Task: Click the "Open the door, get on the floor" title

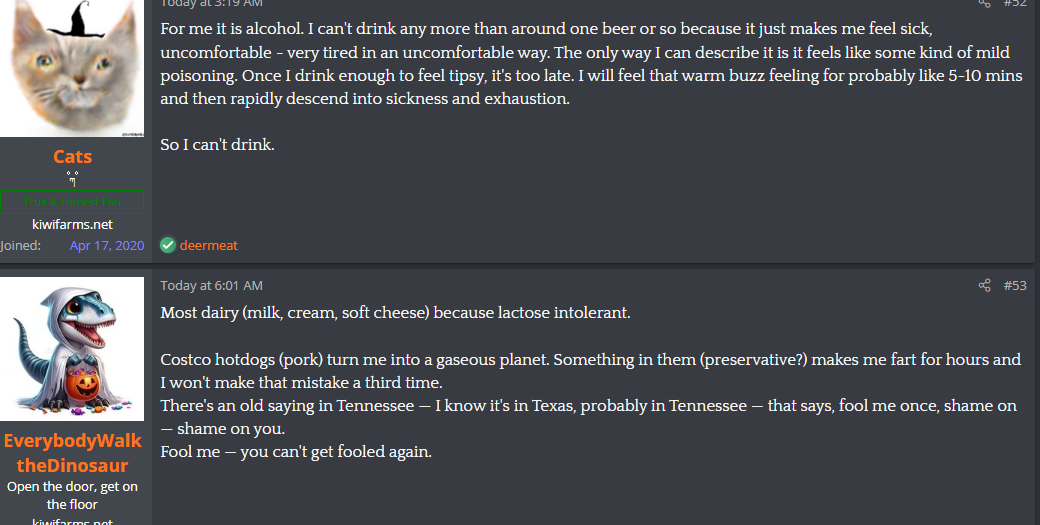Action: pyautogui.click(x=72, y=496)
